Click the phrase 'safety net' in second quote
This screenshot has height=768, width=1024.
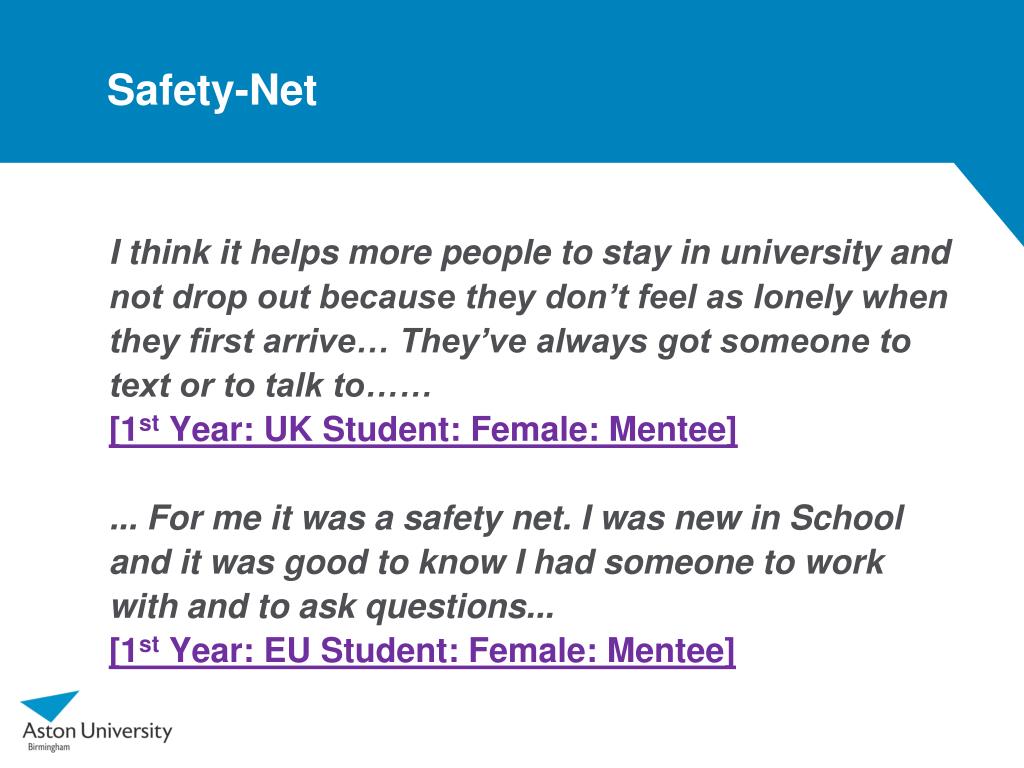click(487, 519)
